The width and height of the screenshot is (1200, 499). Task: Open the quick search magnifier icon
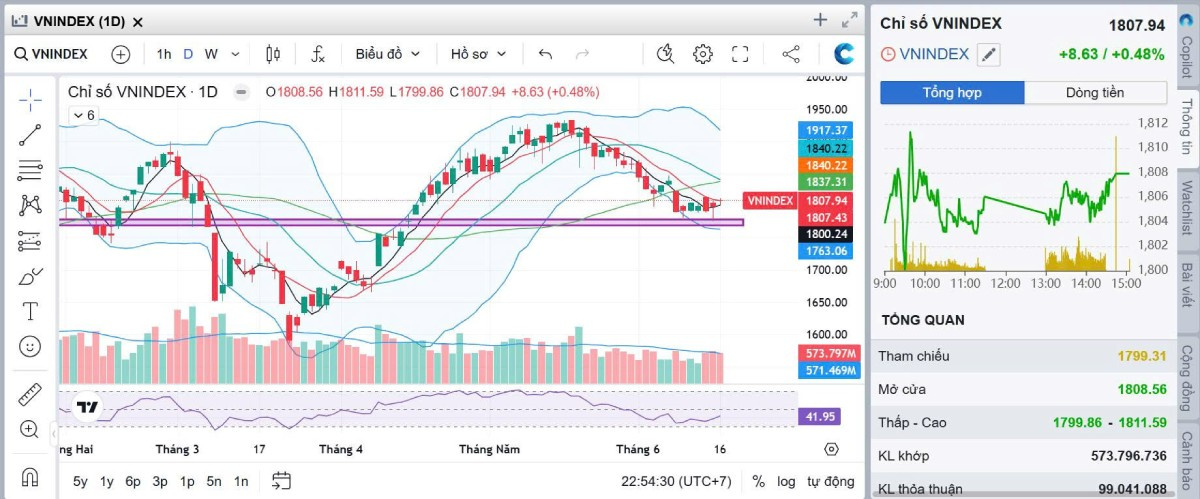(x=666, y=54)
